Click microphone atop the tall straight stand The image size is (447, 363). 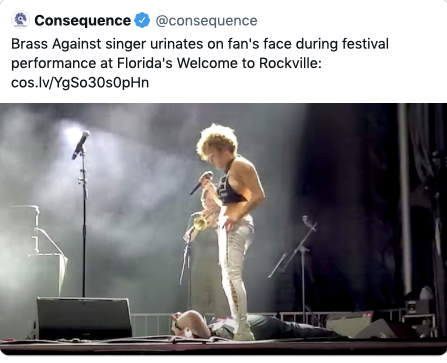pyautogui.click(x=81, y=144)
